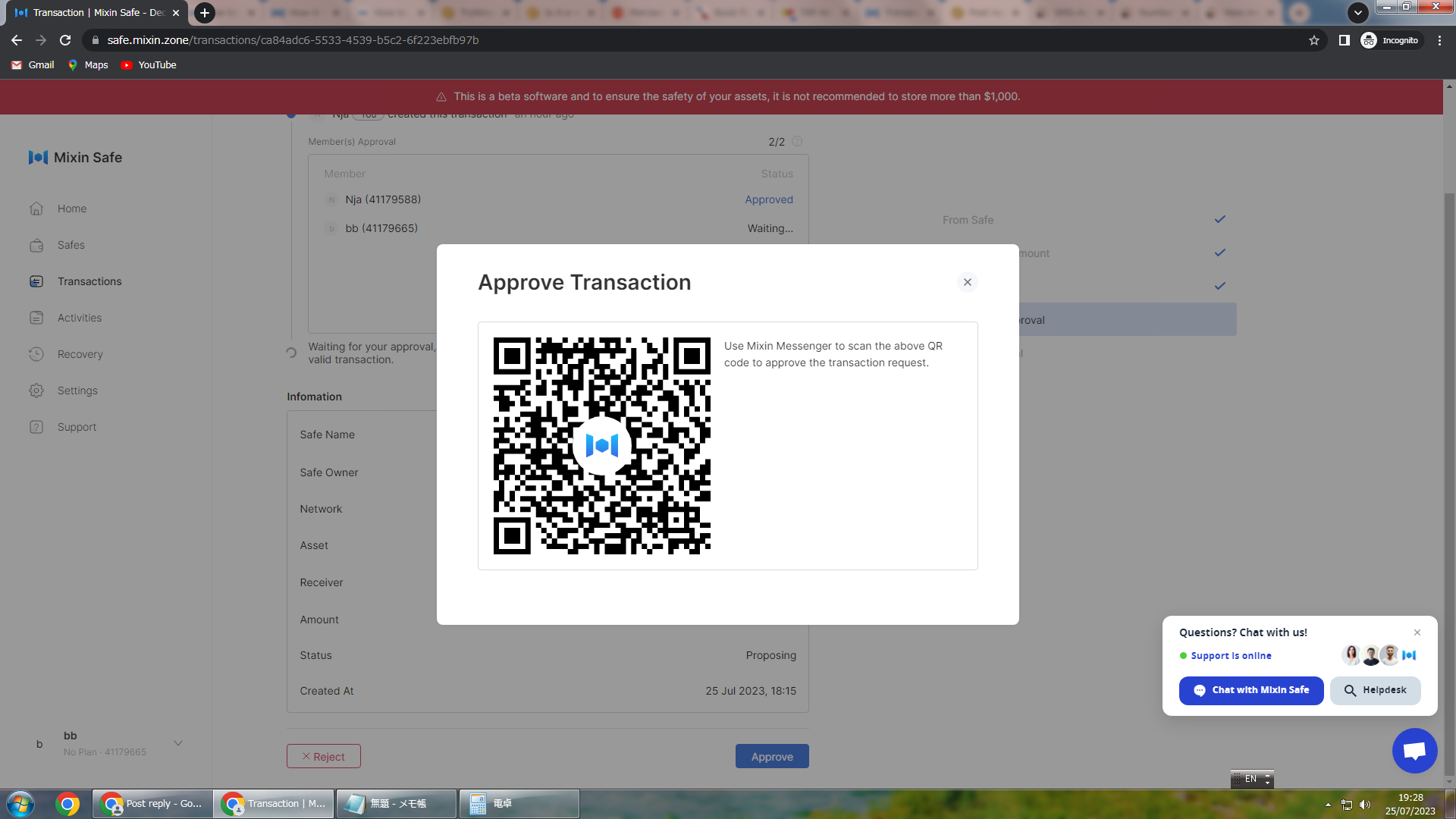Image resolution: width=1456 pixels, height=819 pixels.
Task: Expand the bb account menu chevron
Action: pyautogui.click(x=178, y=743)
